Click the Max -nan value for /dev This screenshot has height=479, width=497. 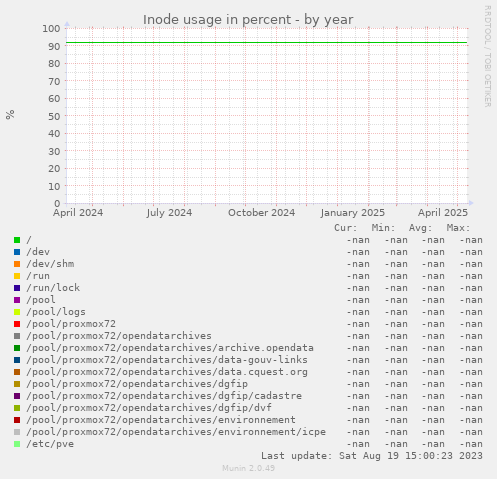471,252
